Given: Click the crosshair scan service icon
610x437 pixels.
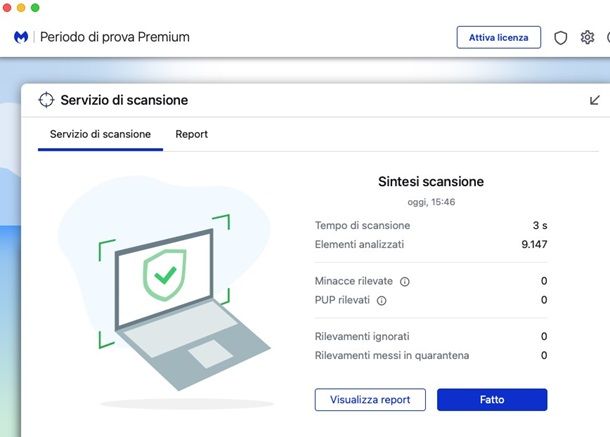Looking at the screenshot, I should (46, 100).
